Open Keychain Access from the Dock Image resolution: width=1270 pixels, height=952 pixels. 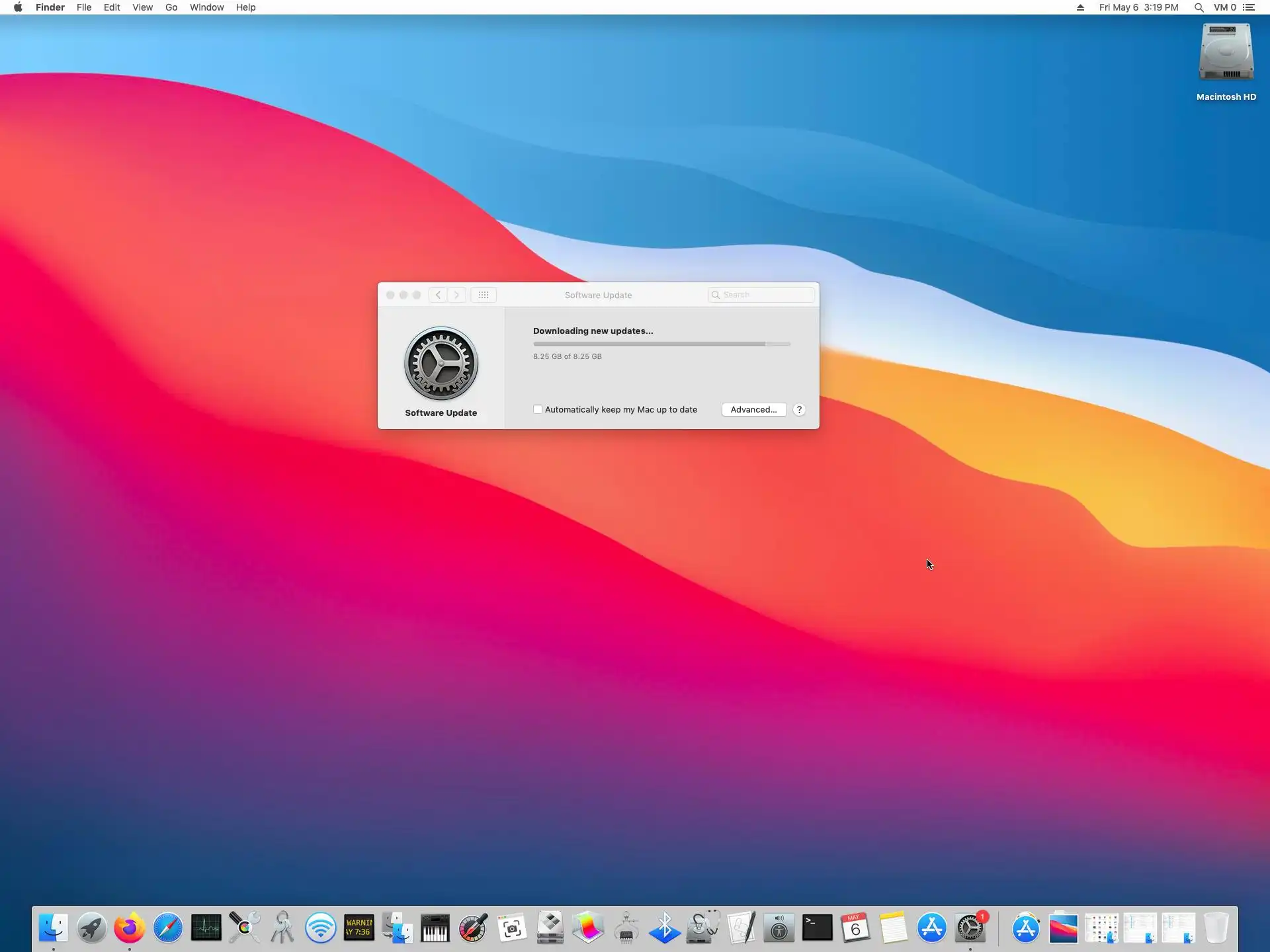pyautogui.click(x=282, y=928)
